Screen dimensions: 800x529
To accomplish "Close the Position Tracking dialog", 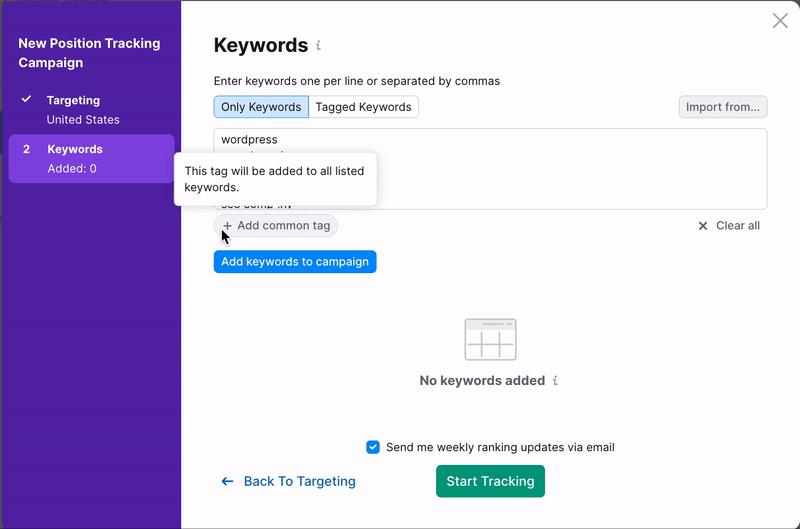I will coord(780,21).
